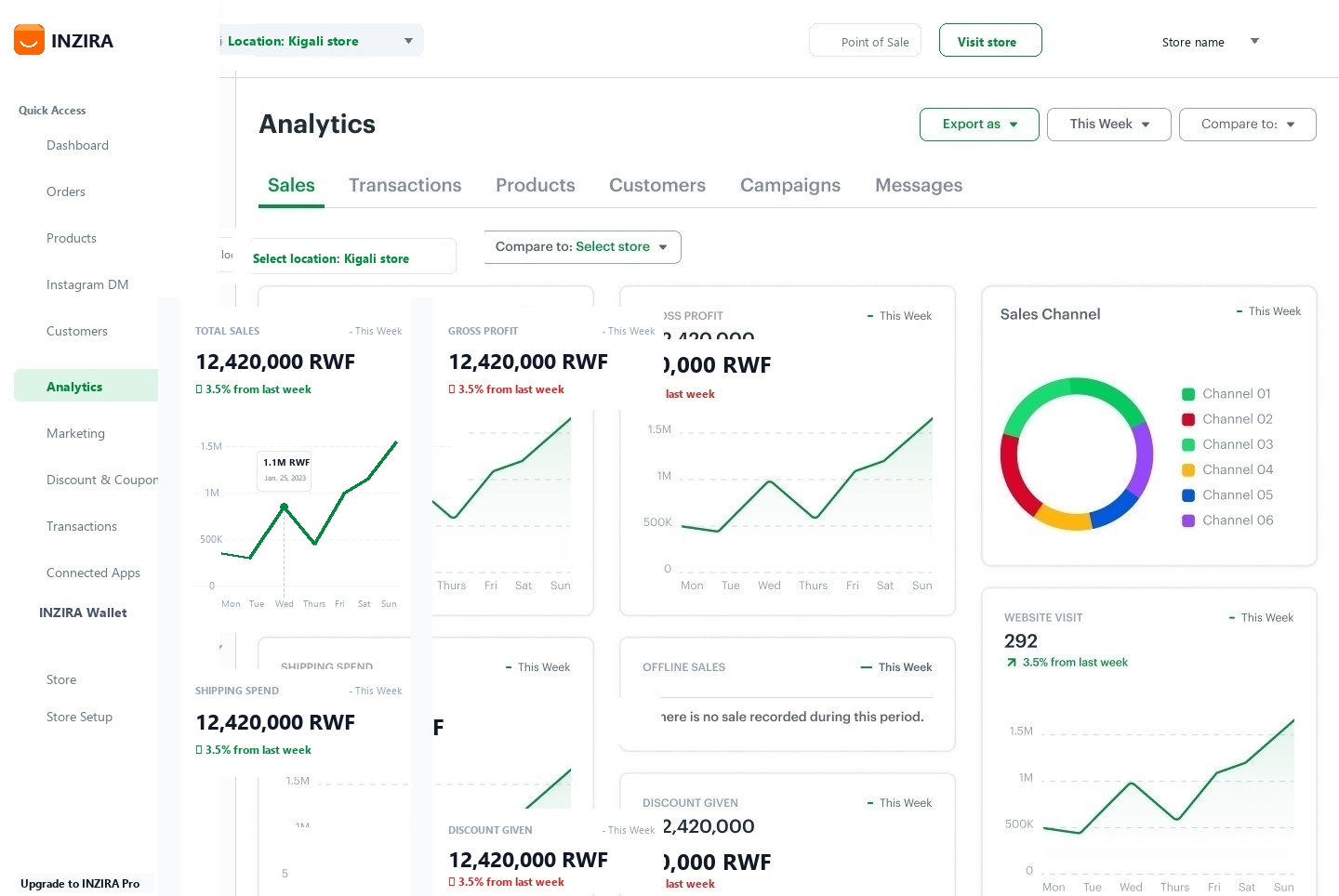The image size is (1339, 896).
Task: Switch to the Messages tab
Action: click(918, 186)
